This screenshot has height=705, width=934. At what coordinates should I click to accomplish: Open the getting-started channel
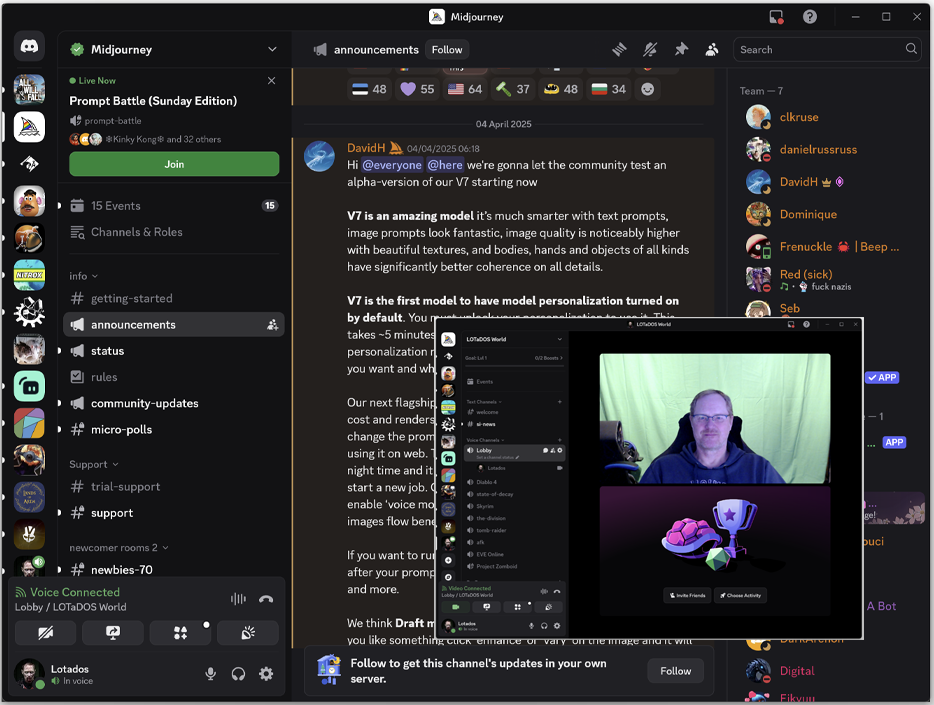click(131, 298)
